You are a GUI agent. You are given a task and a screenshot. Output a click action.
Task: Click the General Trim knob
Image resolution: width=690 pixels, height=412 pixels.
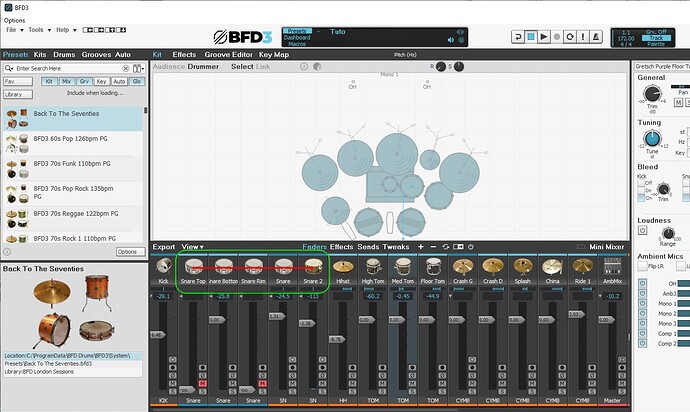tap(652, 94)
